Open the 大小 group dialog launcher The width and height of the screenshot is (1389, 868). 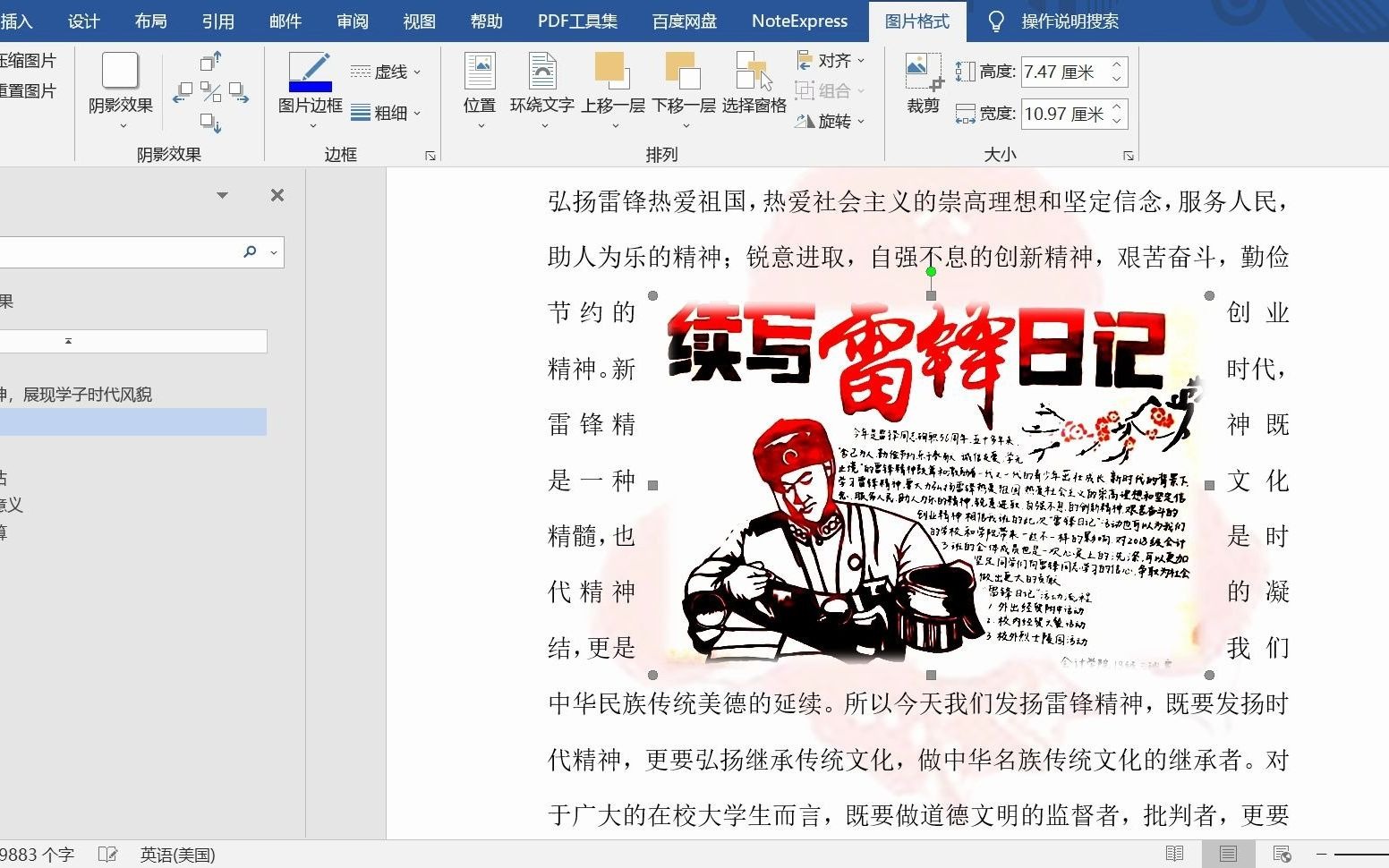coord(1129,156)
